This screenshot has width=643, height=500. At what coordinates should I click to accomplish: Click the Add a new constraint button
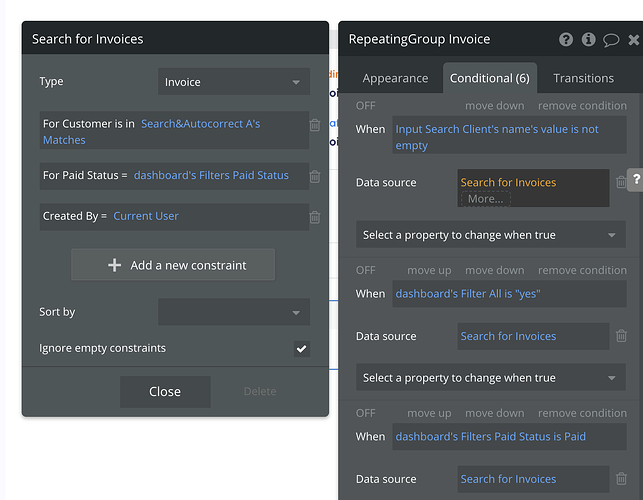173,265
